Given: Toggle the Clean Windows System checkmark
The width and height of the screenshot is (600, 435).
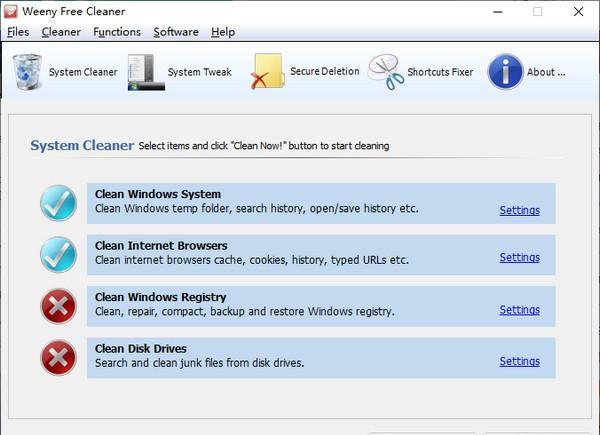Looking at the screenshot, I should (x=59, y=203).
